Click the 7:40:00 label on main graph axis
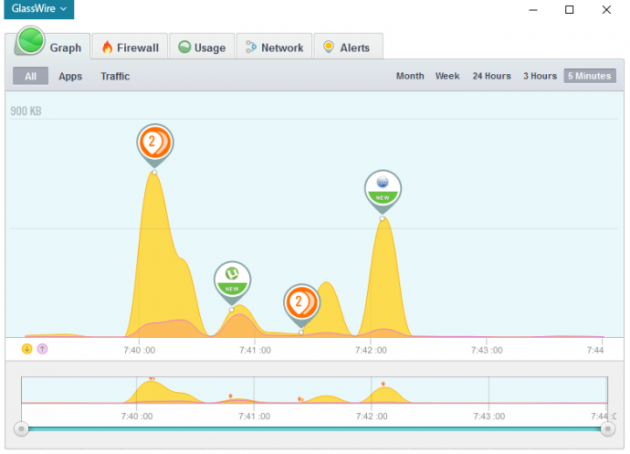Image resolution: width=630 pixels, height=454 pixels. click(139, 350)
